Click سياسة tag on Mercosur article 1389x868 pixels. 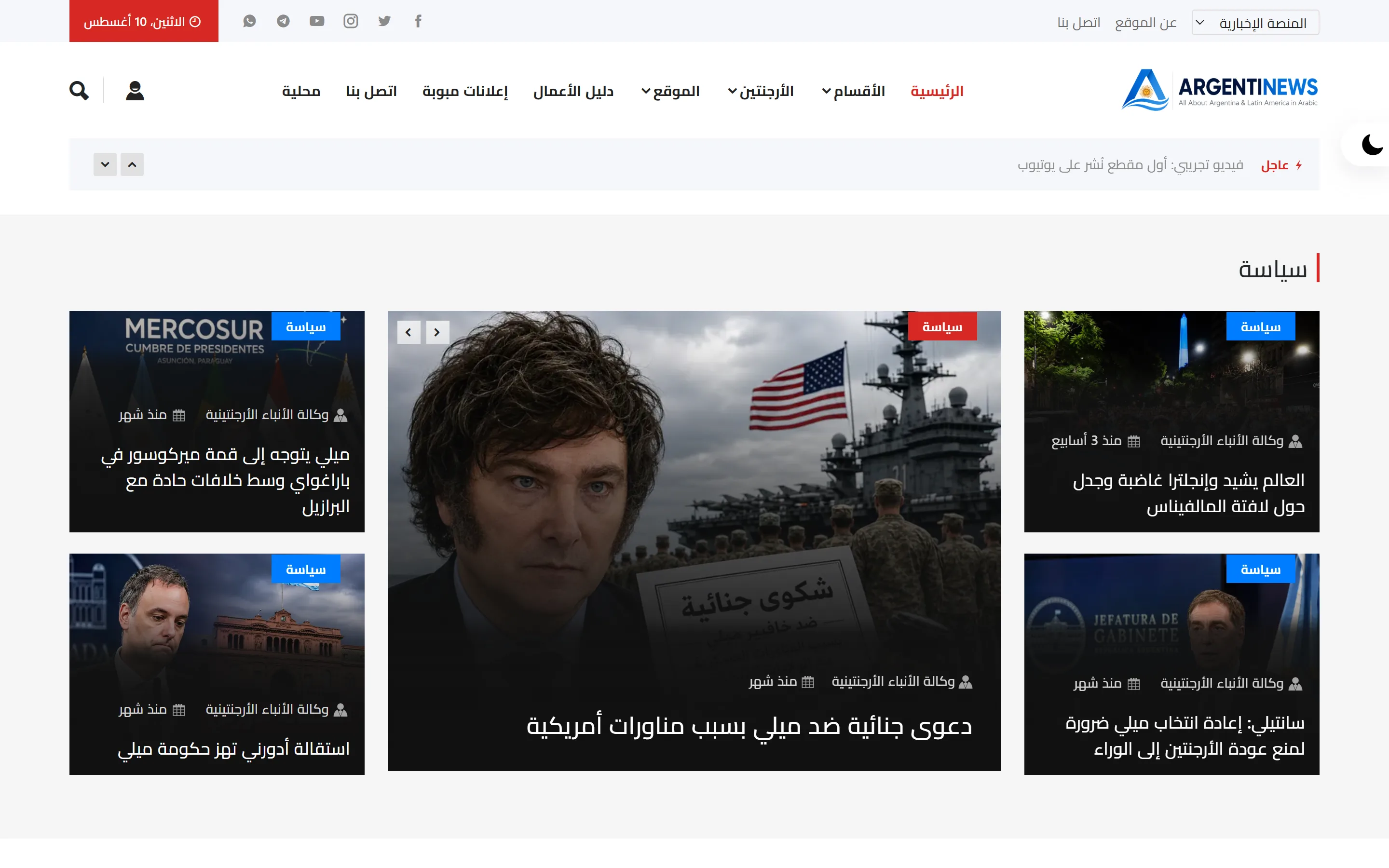point(306,326)
